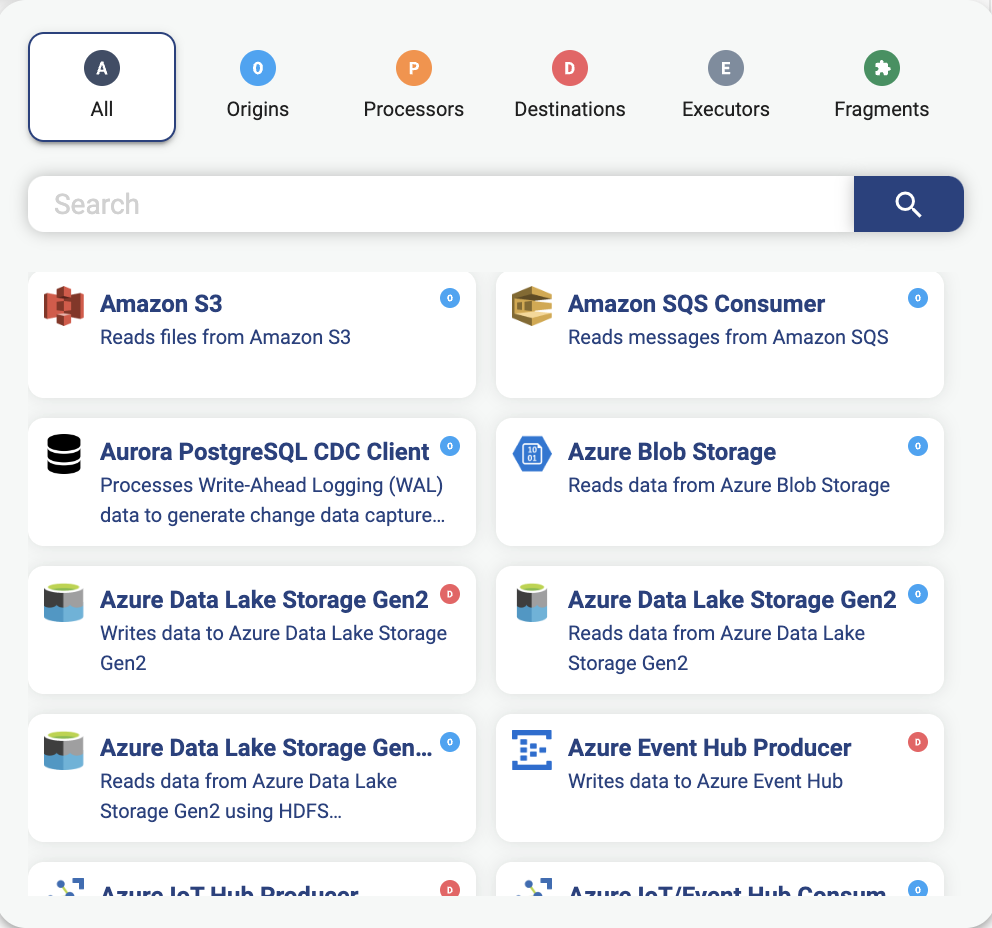Viewport: 992px width, 928px height.
Task: Click 'Reads messages from Amazon SQS' description
Action: [728, 337]
